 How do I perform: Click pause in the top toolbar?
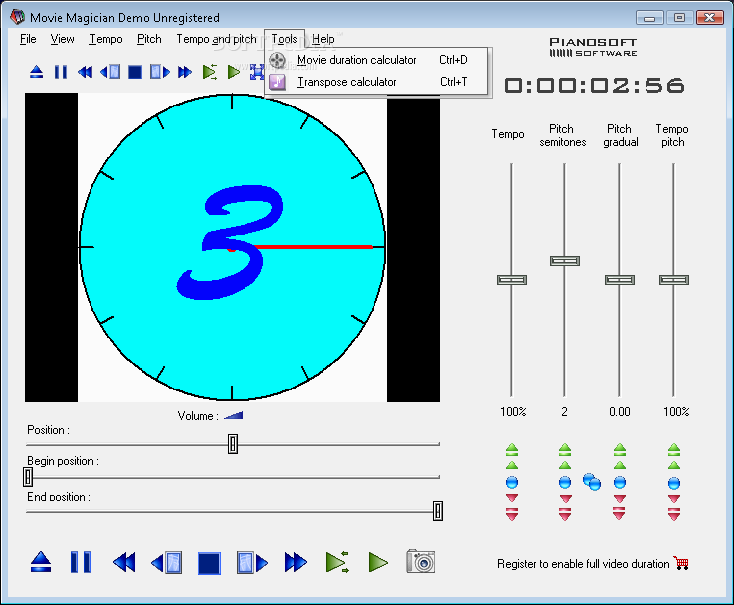pyautogui.click(x=61, y=72)
